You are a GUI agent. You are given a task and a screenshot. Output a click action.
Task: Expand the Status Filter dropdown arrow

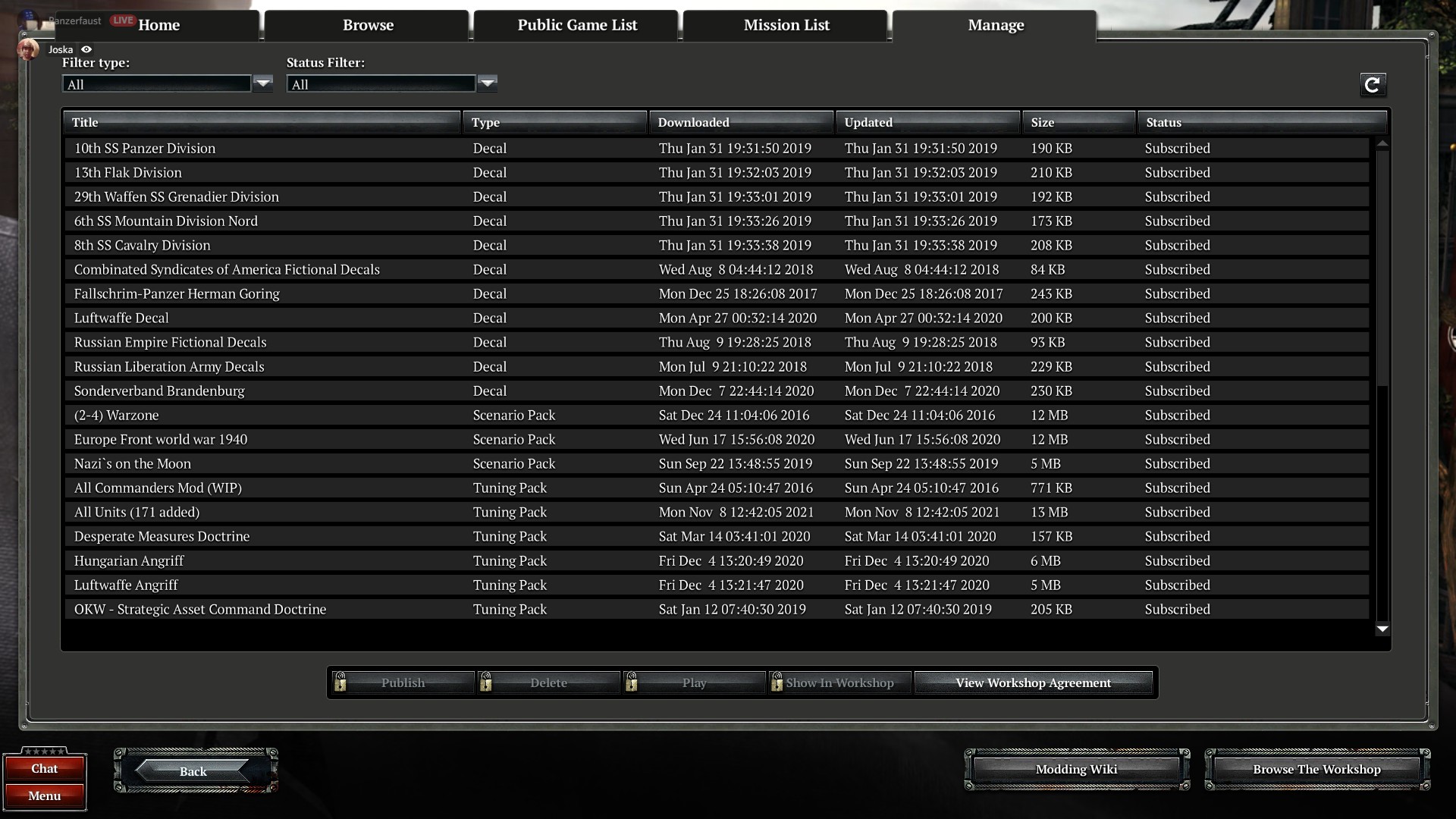coord(488,83)
